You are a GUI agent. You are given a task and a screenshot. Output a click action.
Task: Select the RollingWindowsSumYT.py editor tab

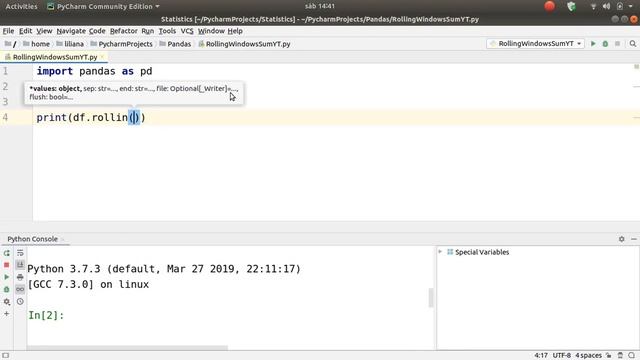[x=55, y=57]
